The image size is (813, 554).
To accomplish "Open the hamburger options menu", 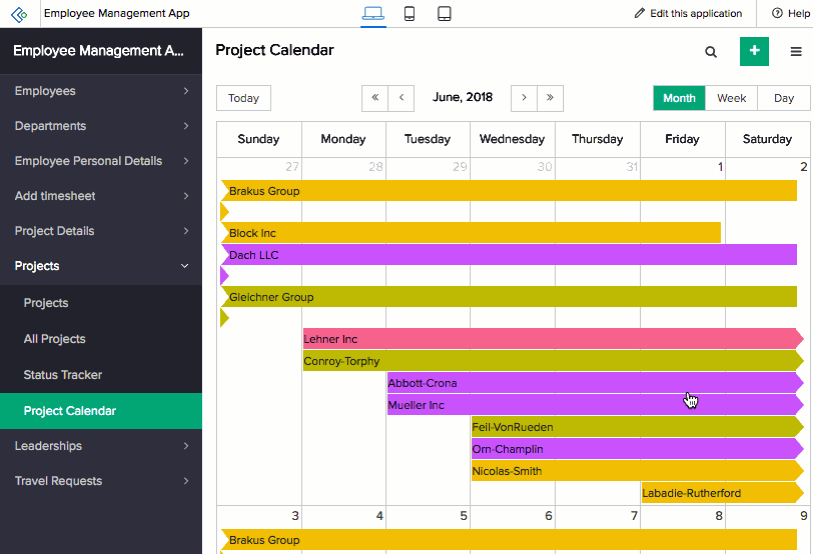I will 796,52.
